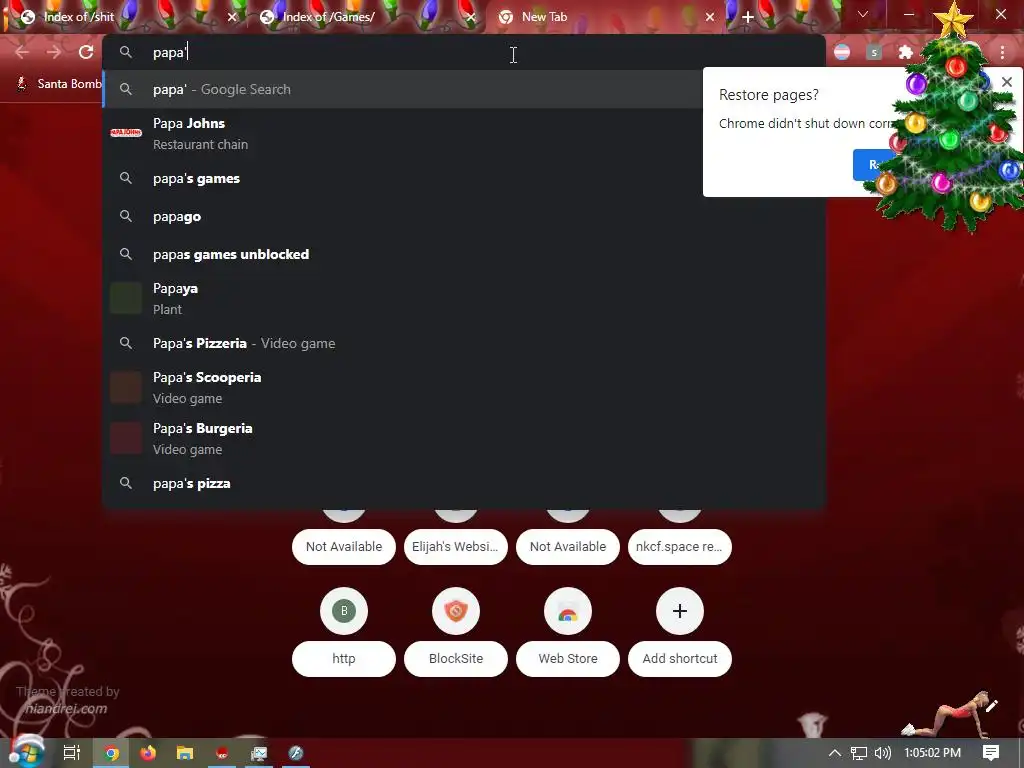Open the 'http' shortcut tile

[344, 611]
